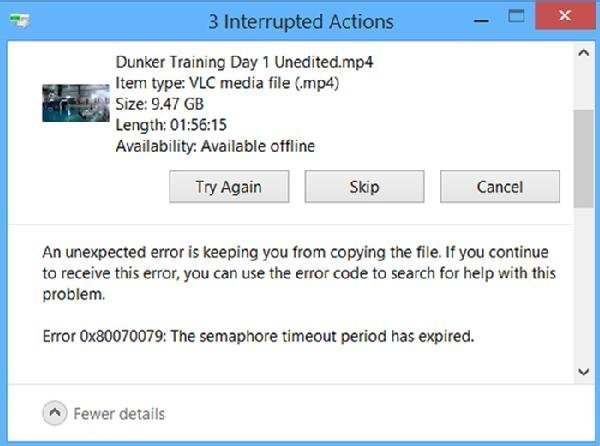This screenshot has width=600, height=446.
Task: Maximize the Interrupted Actions window
Action: (516, 16)
